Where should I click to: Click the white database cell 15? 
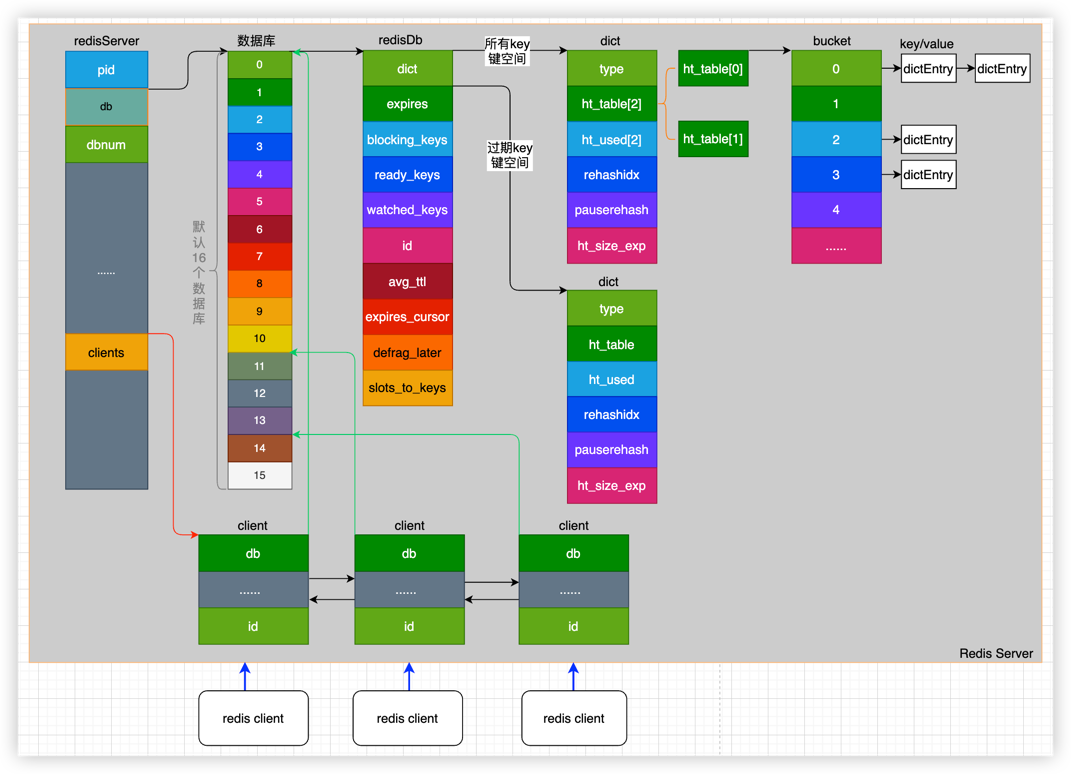[x=260, y=475]
